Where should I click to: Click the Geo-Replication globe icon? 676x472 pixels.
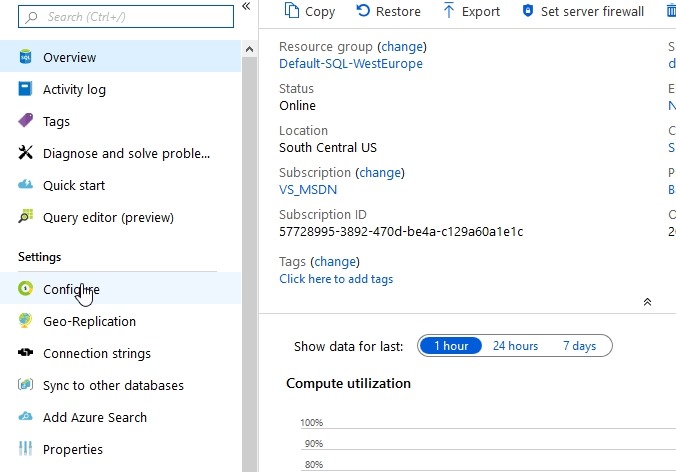[x=26, y=321]
